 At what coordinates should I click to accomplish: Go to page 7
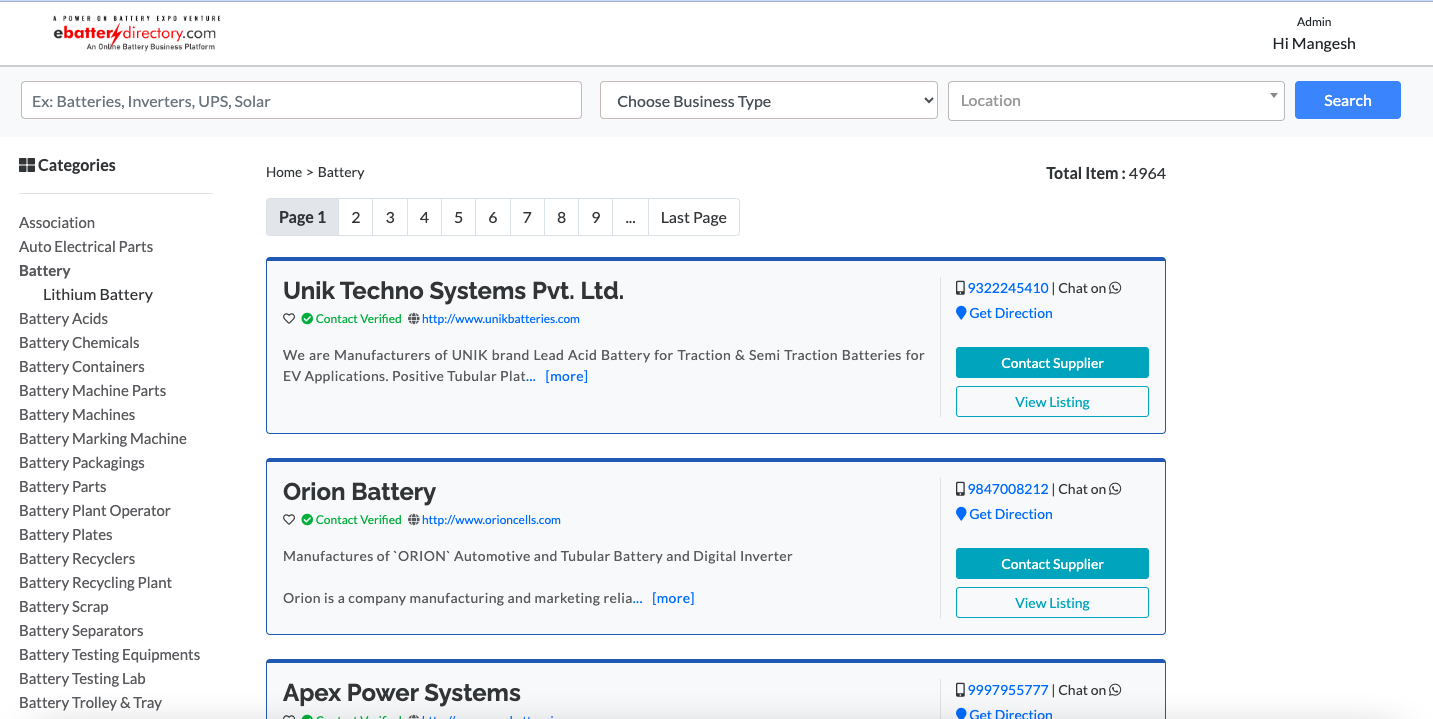527,217
